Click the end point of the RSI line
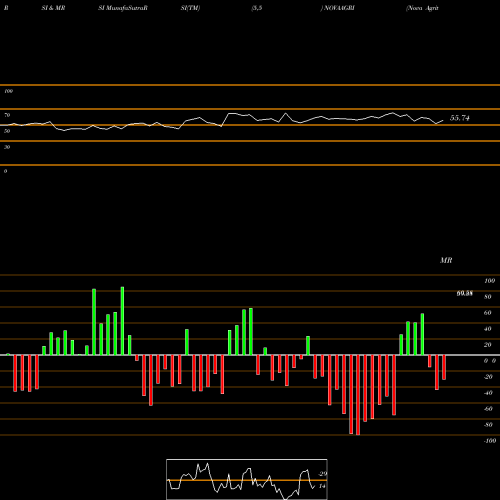500x500 pixels. coord(443,120)
